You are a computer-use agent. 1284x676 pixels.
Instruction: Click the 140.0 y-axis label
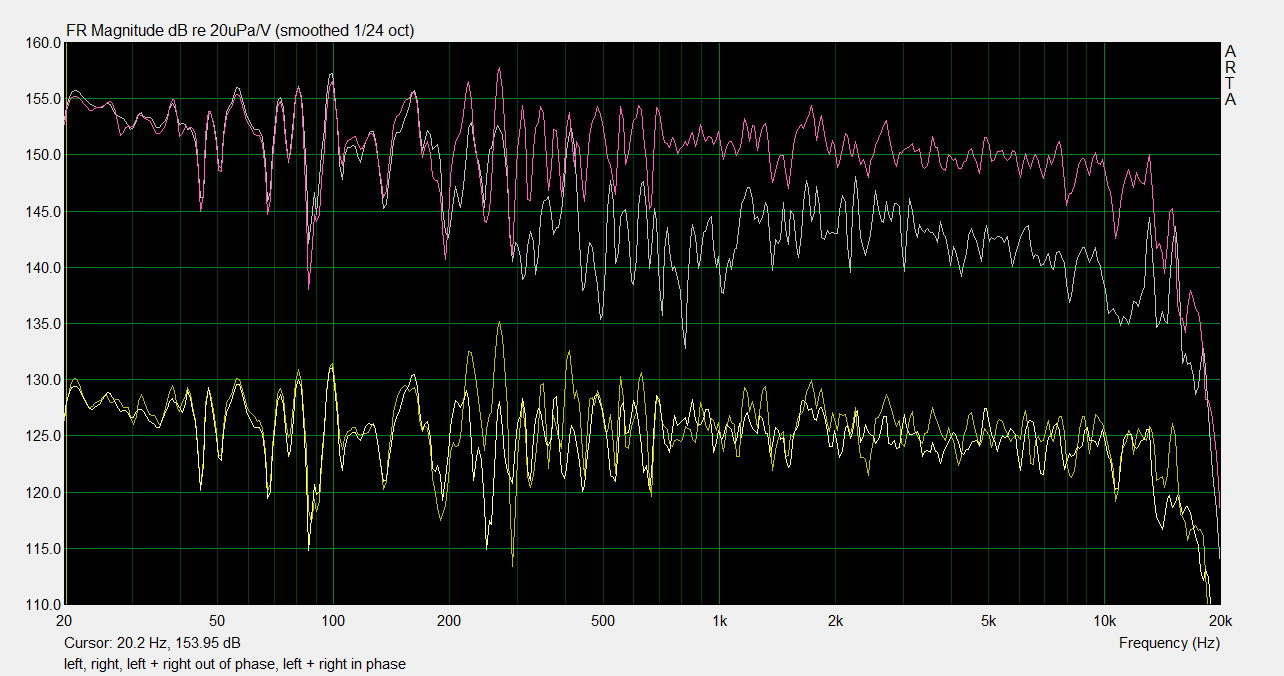[x=41, y=268]
